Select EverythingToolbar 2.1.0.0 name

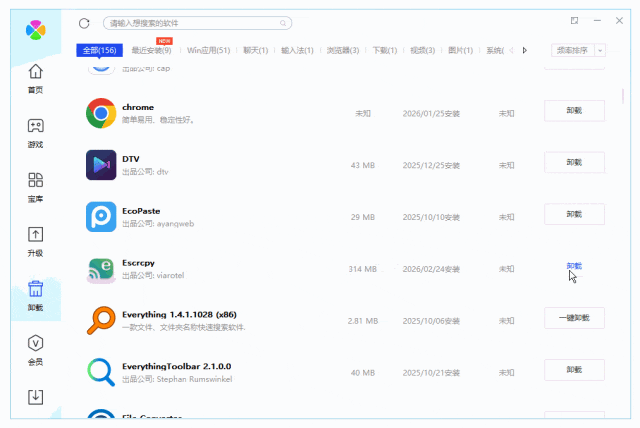point(176,366)
